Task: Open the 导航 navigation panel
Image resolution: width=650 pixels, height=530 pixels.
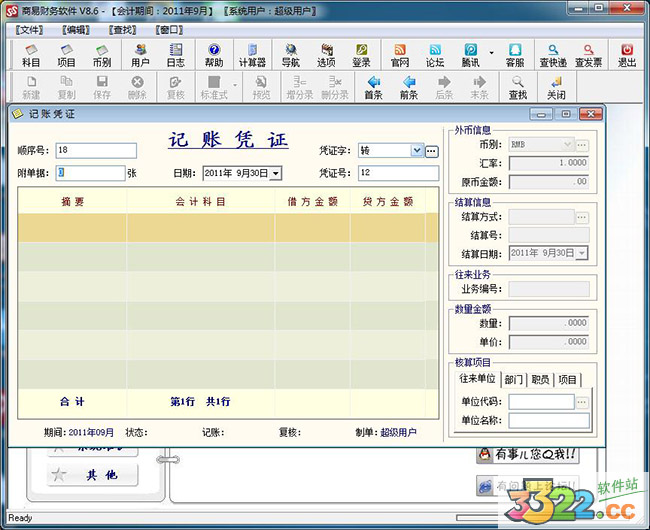Action: point(291,56)
